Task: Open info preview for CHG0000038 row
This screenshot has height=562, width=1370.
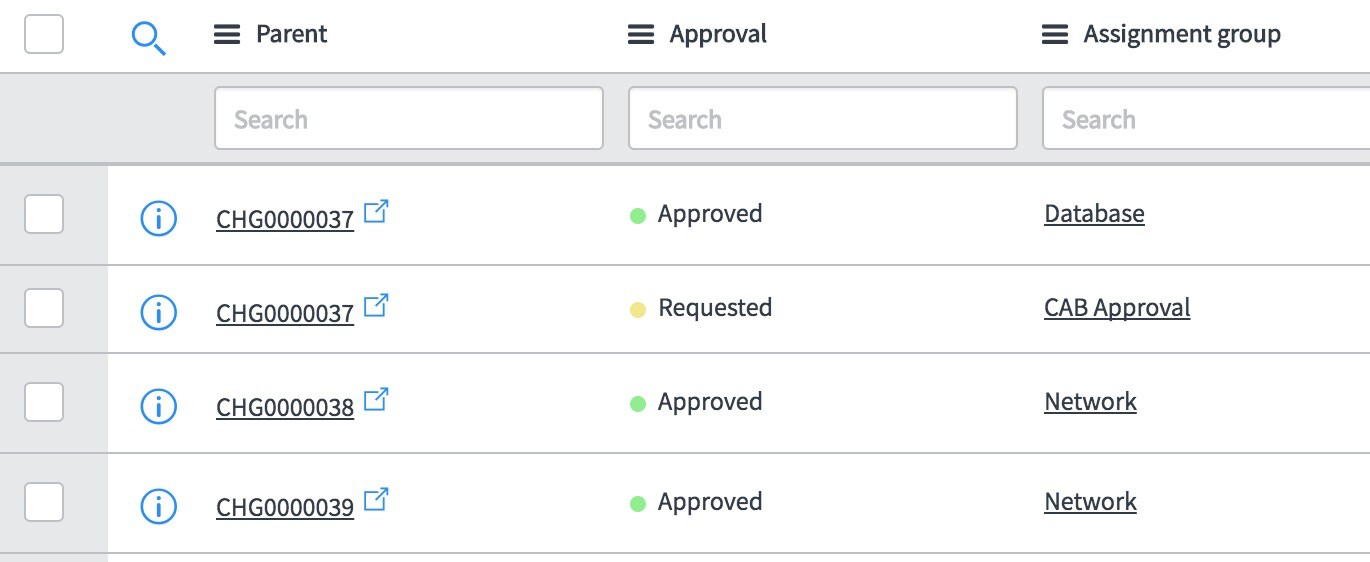Action: click(158, 406)
